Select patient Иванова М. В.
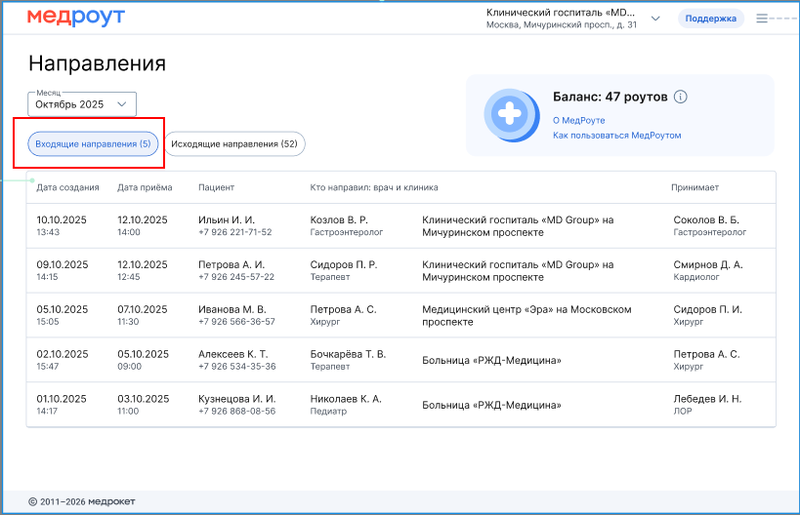 tap(232, 309)
